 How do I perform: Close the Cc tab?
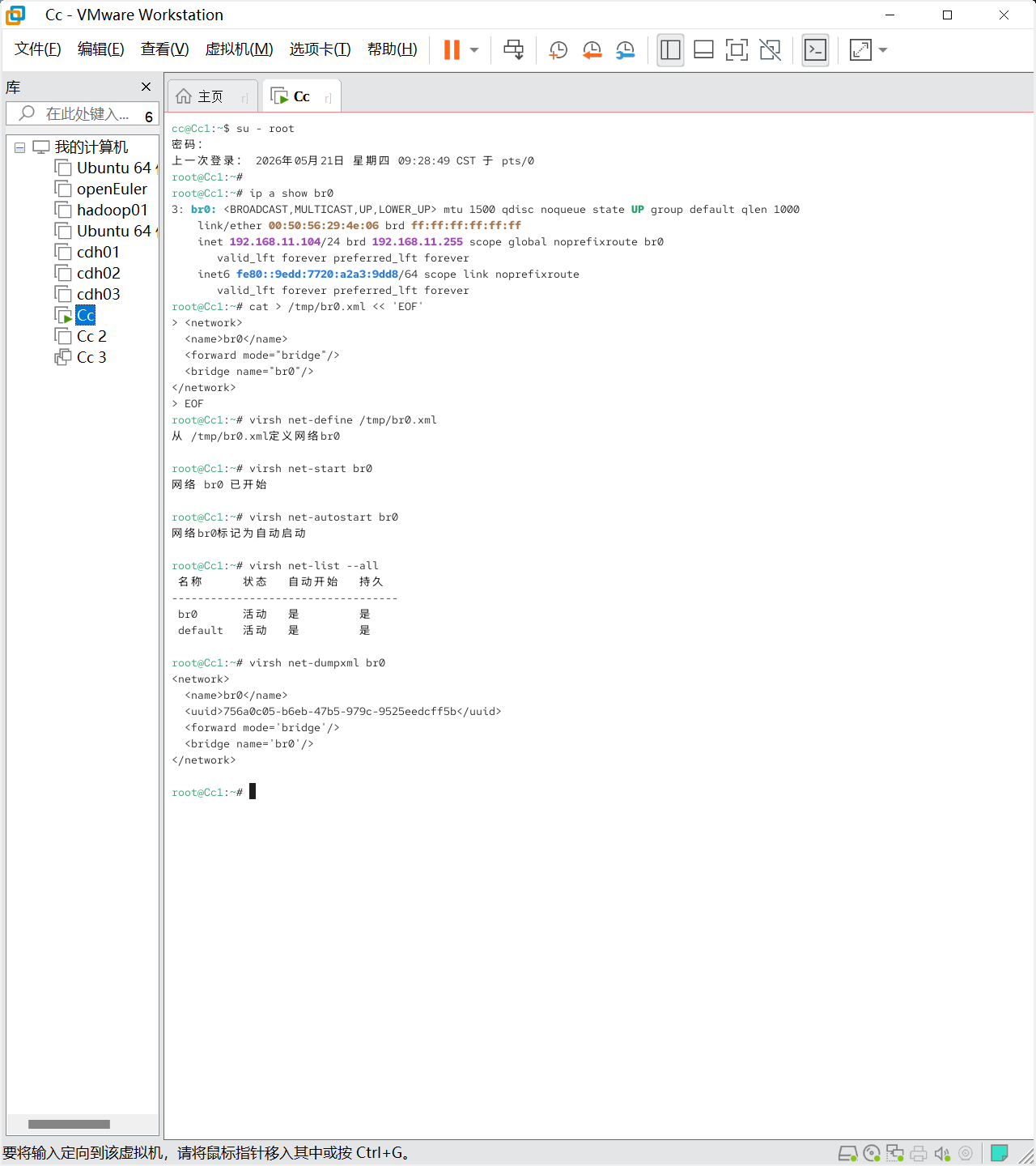point(328,98)
